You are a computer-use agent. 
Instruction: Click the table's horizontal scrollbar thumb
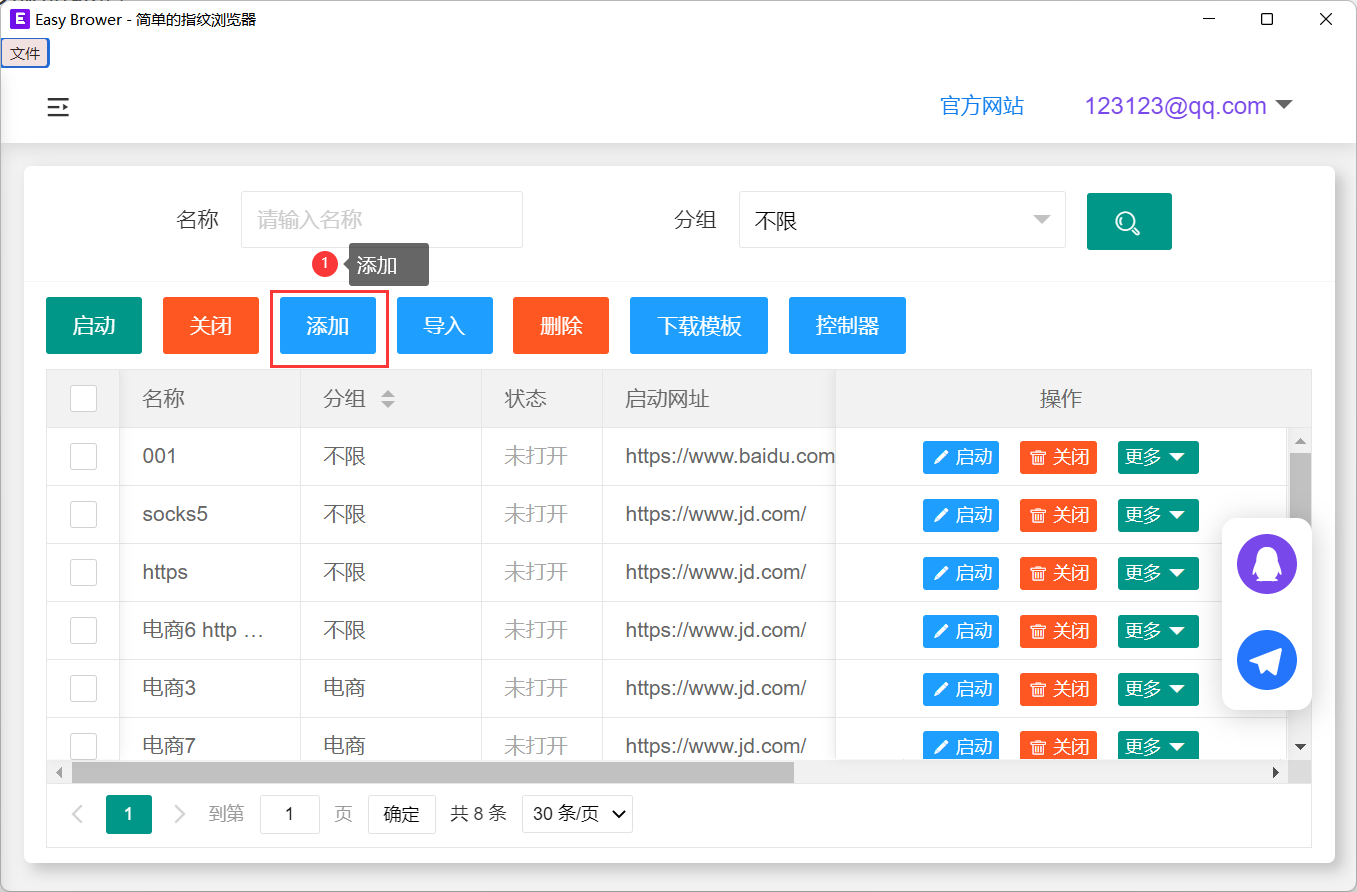[432, 772]
